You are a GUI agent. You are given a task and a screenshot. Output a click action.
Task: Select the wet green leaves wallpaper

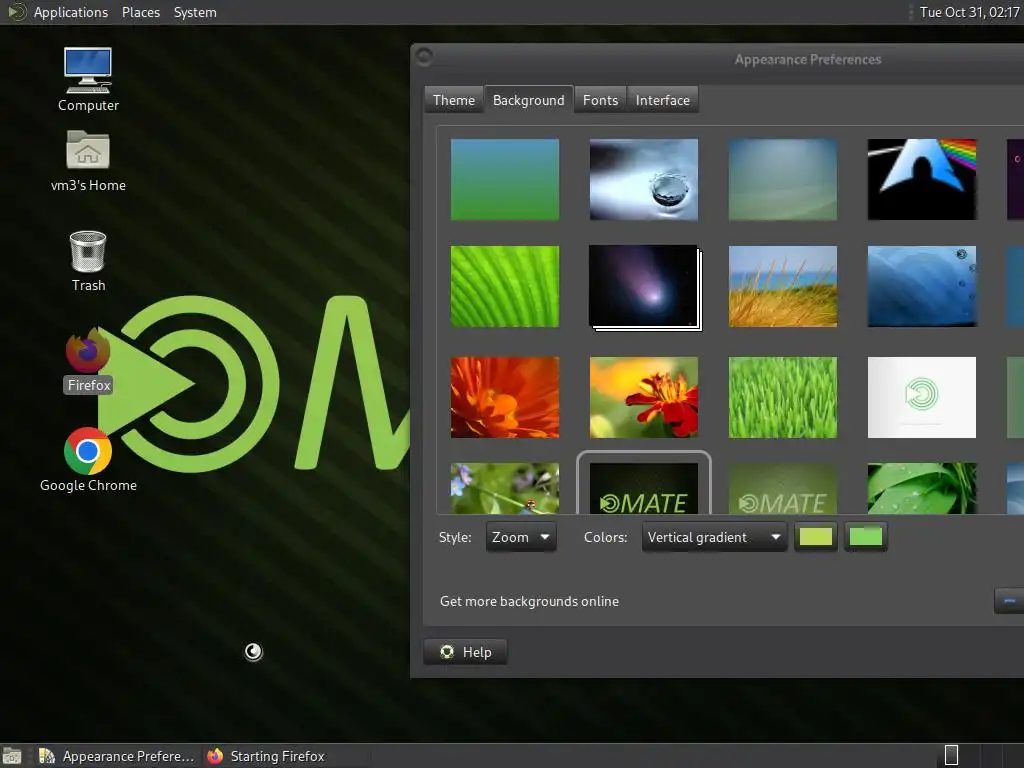pyautogui.click(x=921, y=488)
